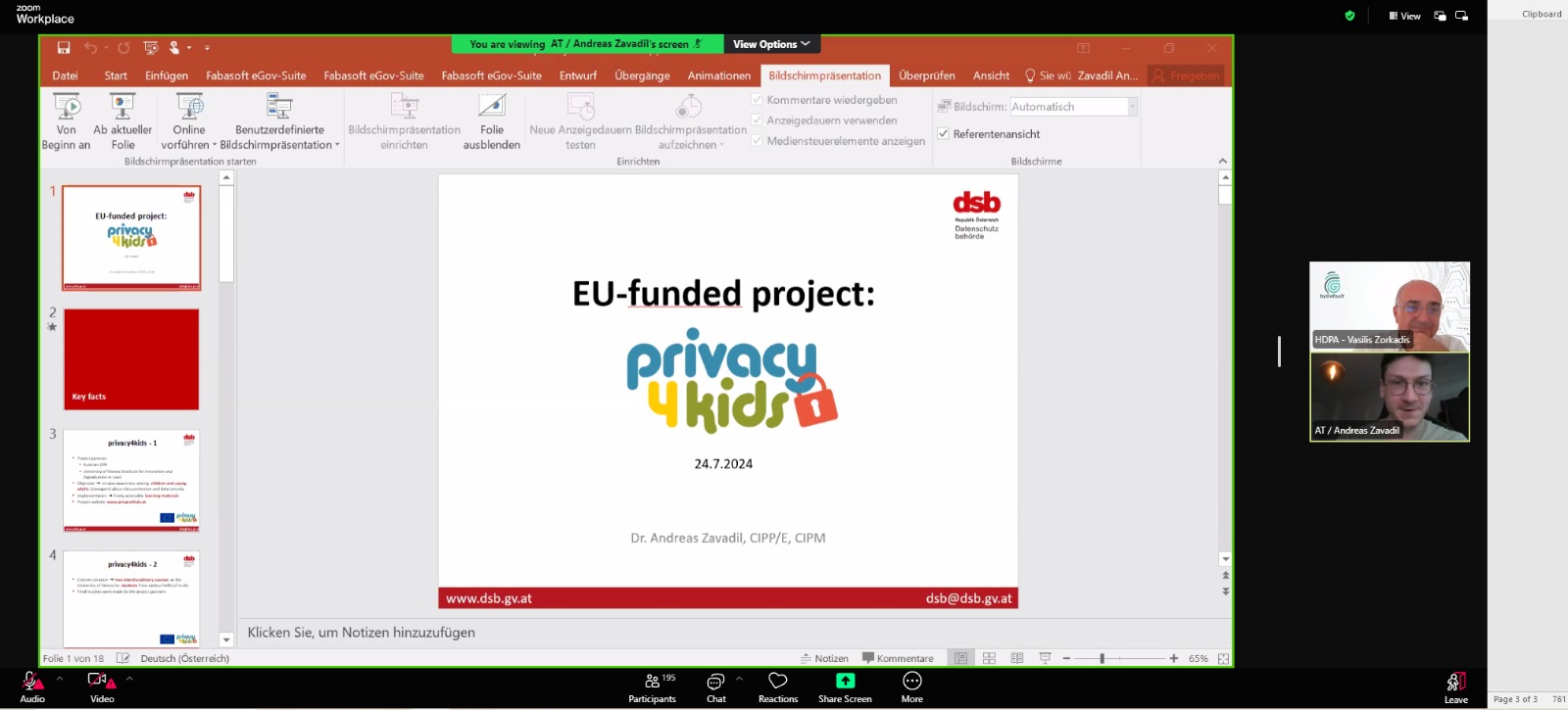1568x710 pixels.
Task: Open the Zoom Chat panel
Action: (716, 687)
